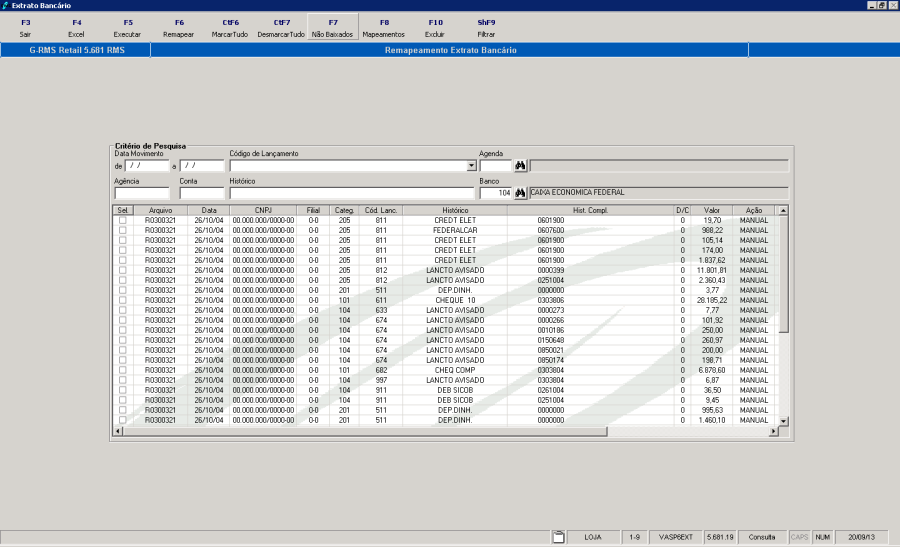Sort by Data column header
900x547 pixels.
click(x=209, y=211)
